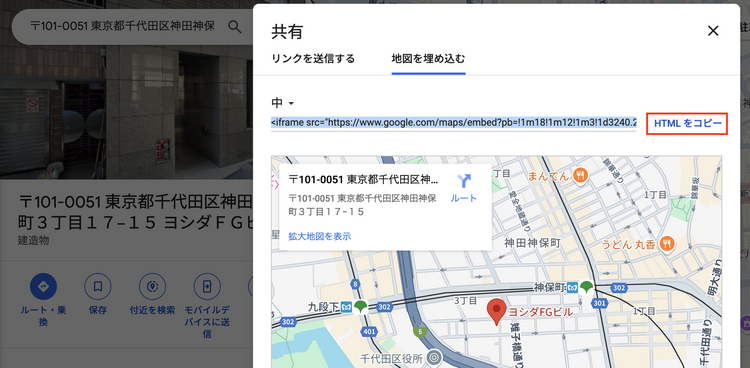Click the route 301 shield on map
Screen dimensions: 750x368
598,303
